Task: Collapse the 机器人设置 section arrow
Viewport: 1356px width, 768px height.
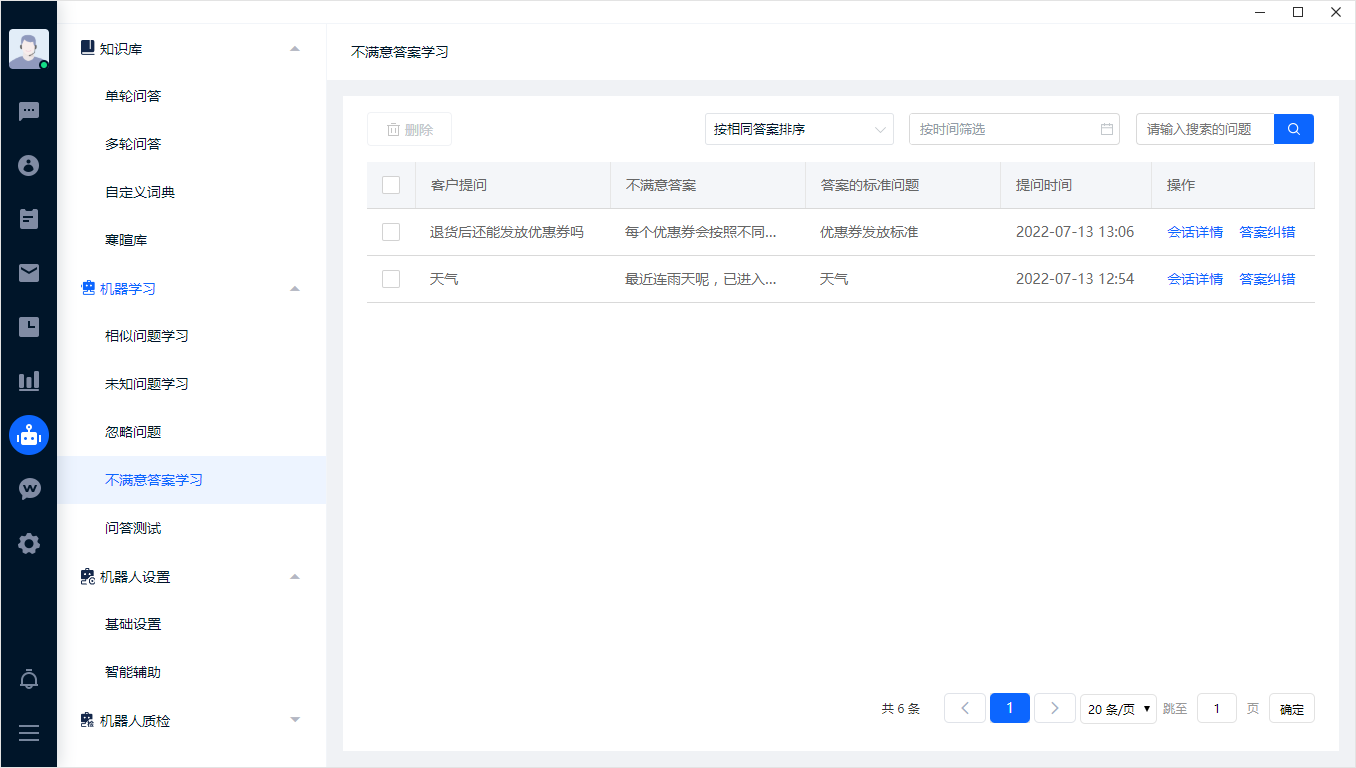Action: coord(295,576)
